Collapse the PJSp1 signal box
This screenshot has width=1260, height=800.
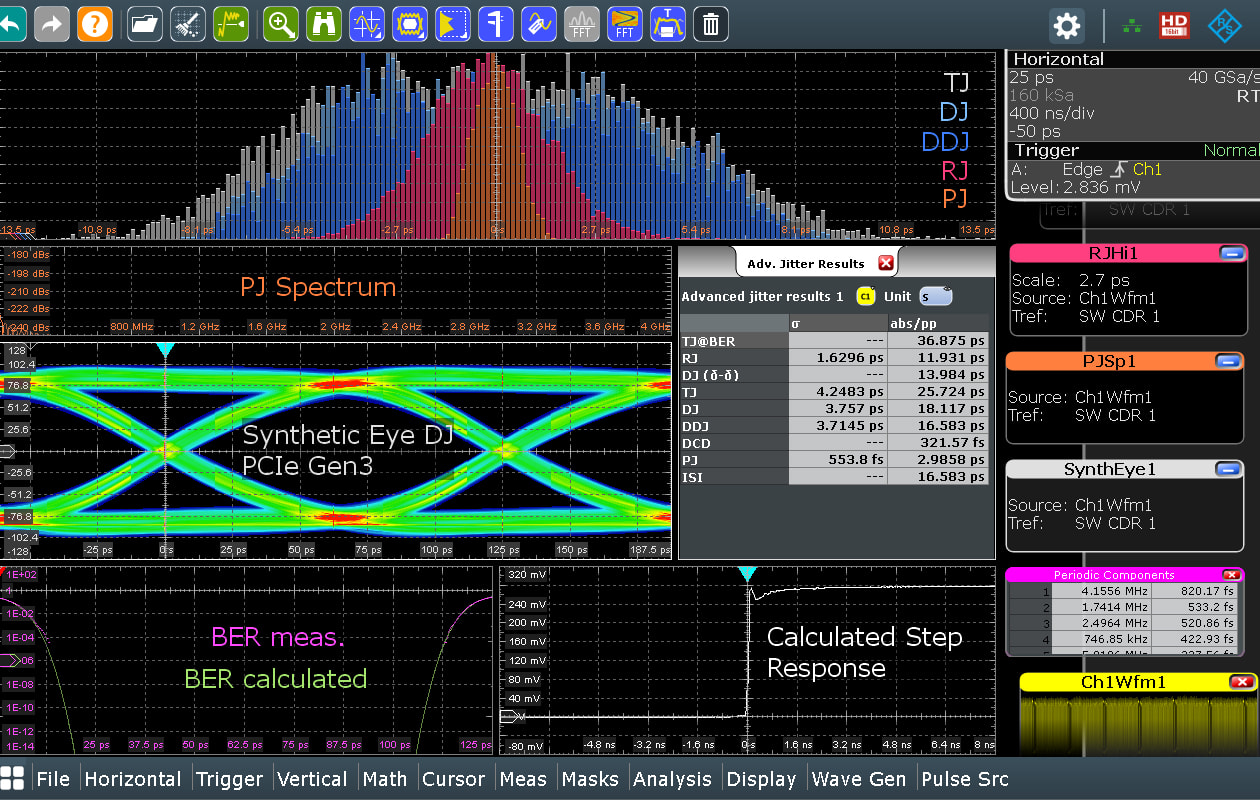(x=1231, y=361)
